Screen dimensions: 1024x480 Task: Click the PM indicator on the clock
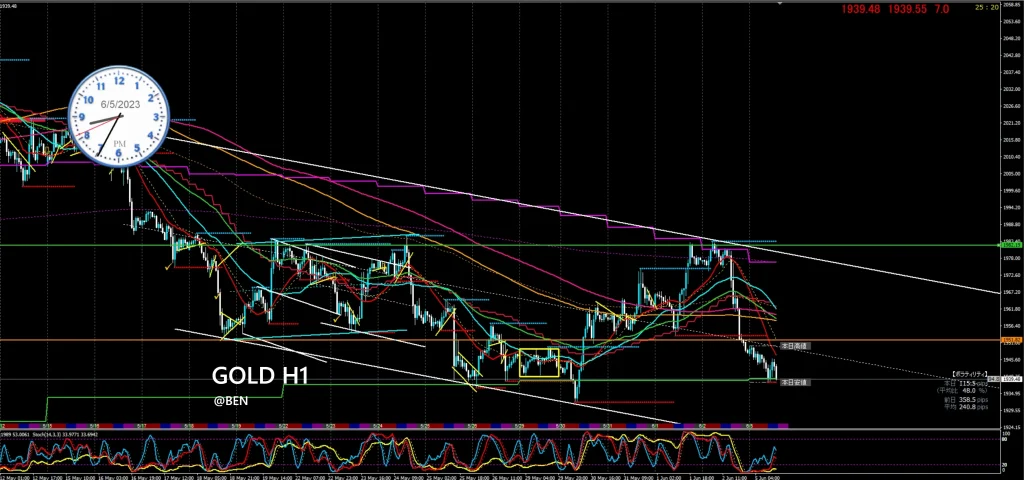(119, 143)
